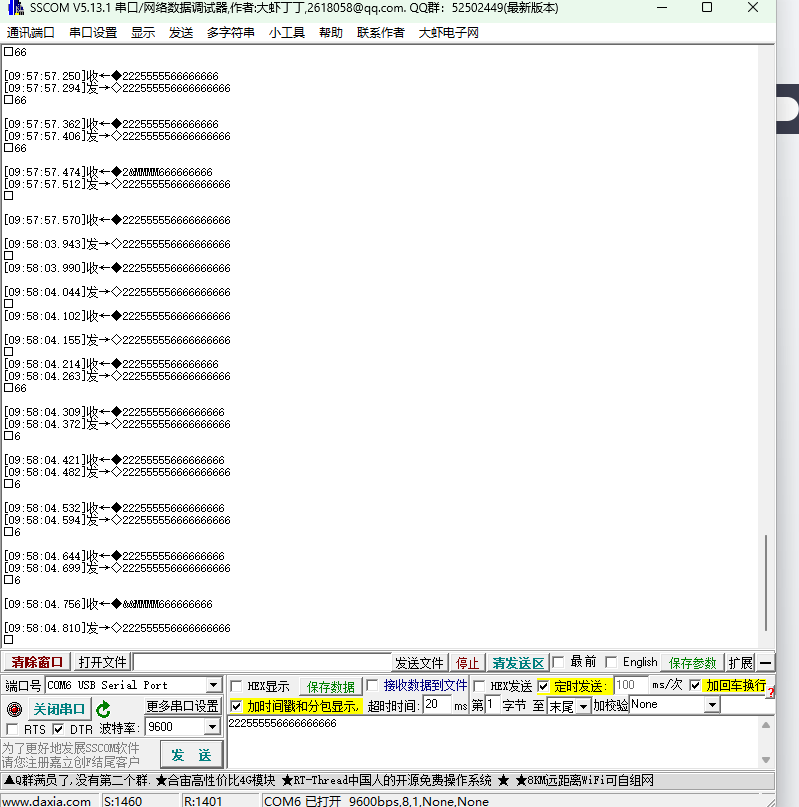Disable 定时发送 checkbox

[x=543, y=686]
